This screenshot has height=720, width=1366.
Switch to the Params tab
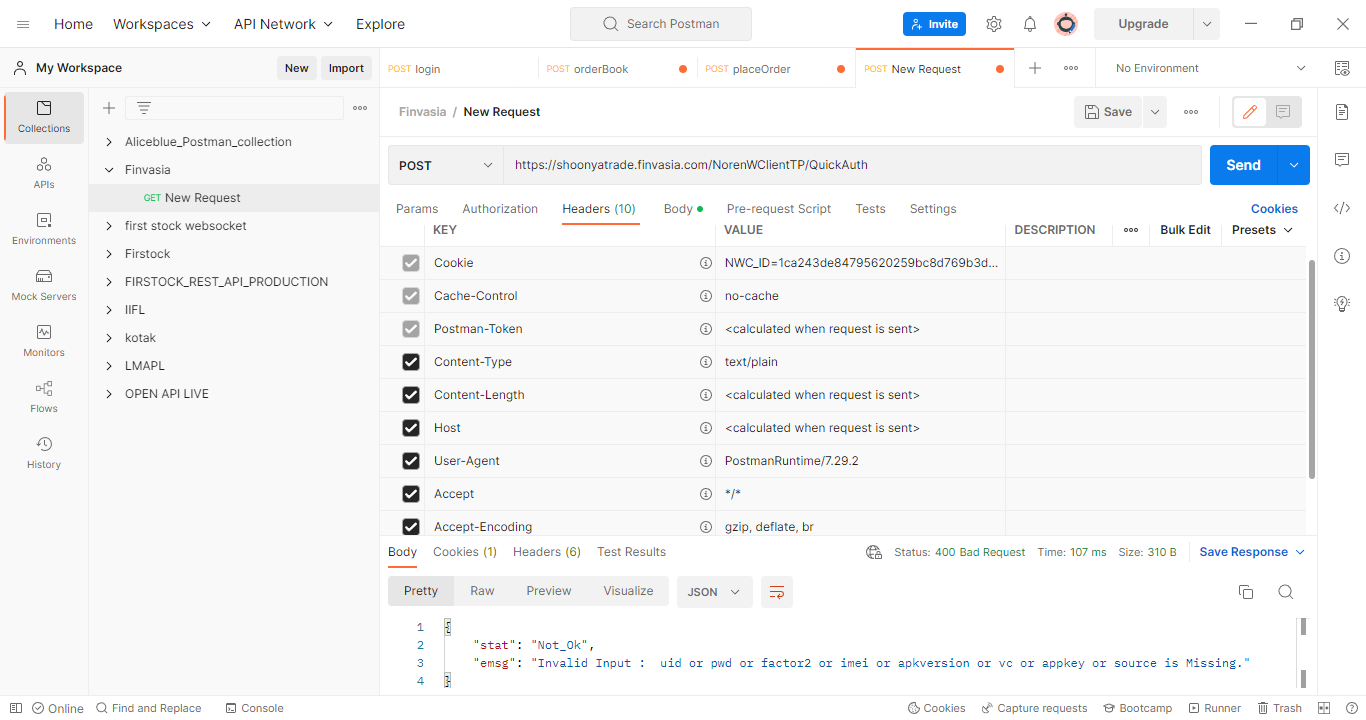click(x=417, y=209)
